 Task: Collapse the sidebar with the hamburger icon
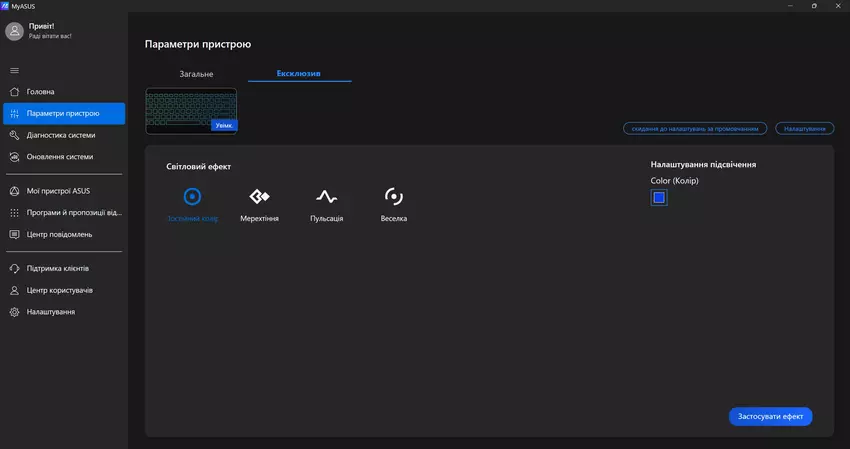click(x=14, y=70)
